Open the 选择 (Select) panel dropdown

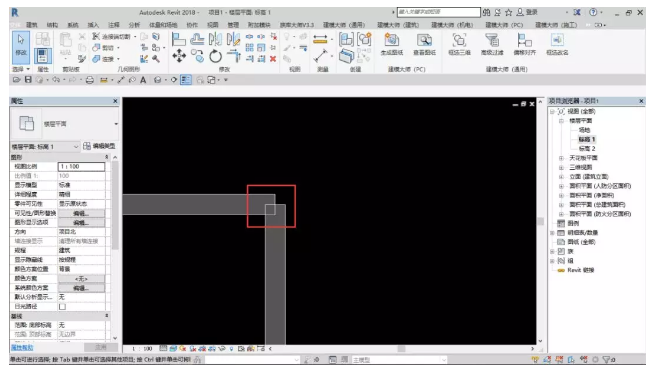[21, 69]
